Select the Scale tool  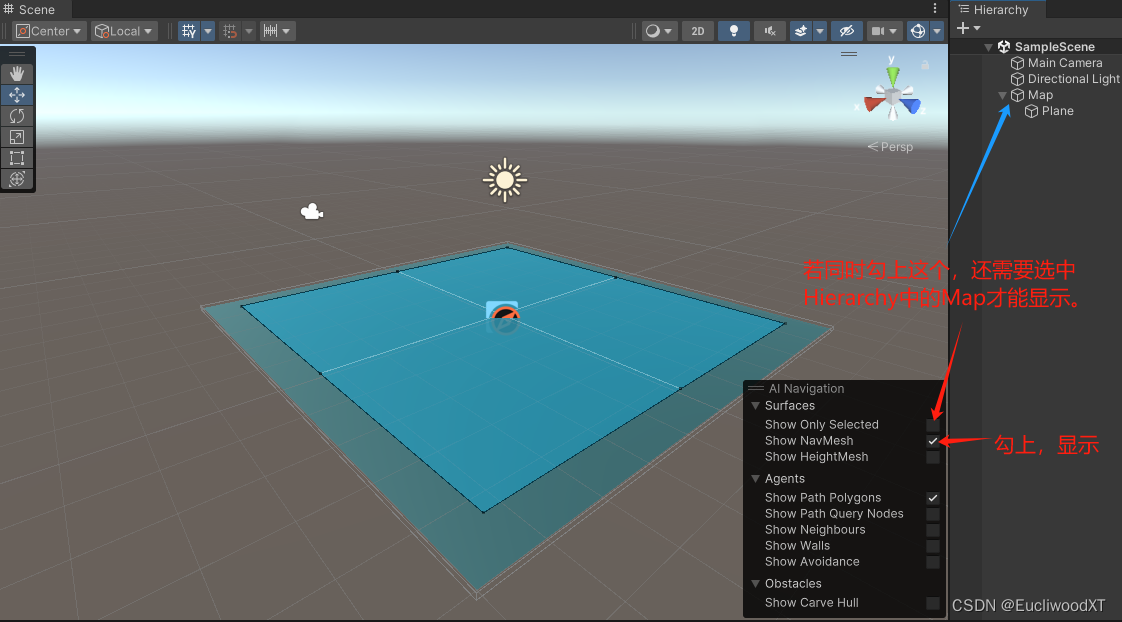[x=17, y=137]
